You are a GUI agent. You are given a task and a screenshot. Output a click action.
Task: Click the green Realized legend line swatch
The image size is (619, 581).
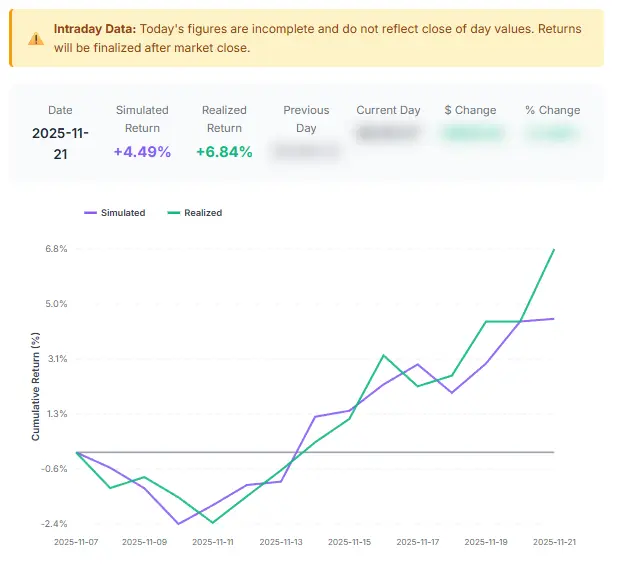pos(172,213)
